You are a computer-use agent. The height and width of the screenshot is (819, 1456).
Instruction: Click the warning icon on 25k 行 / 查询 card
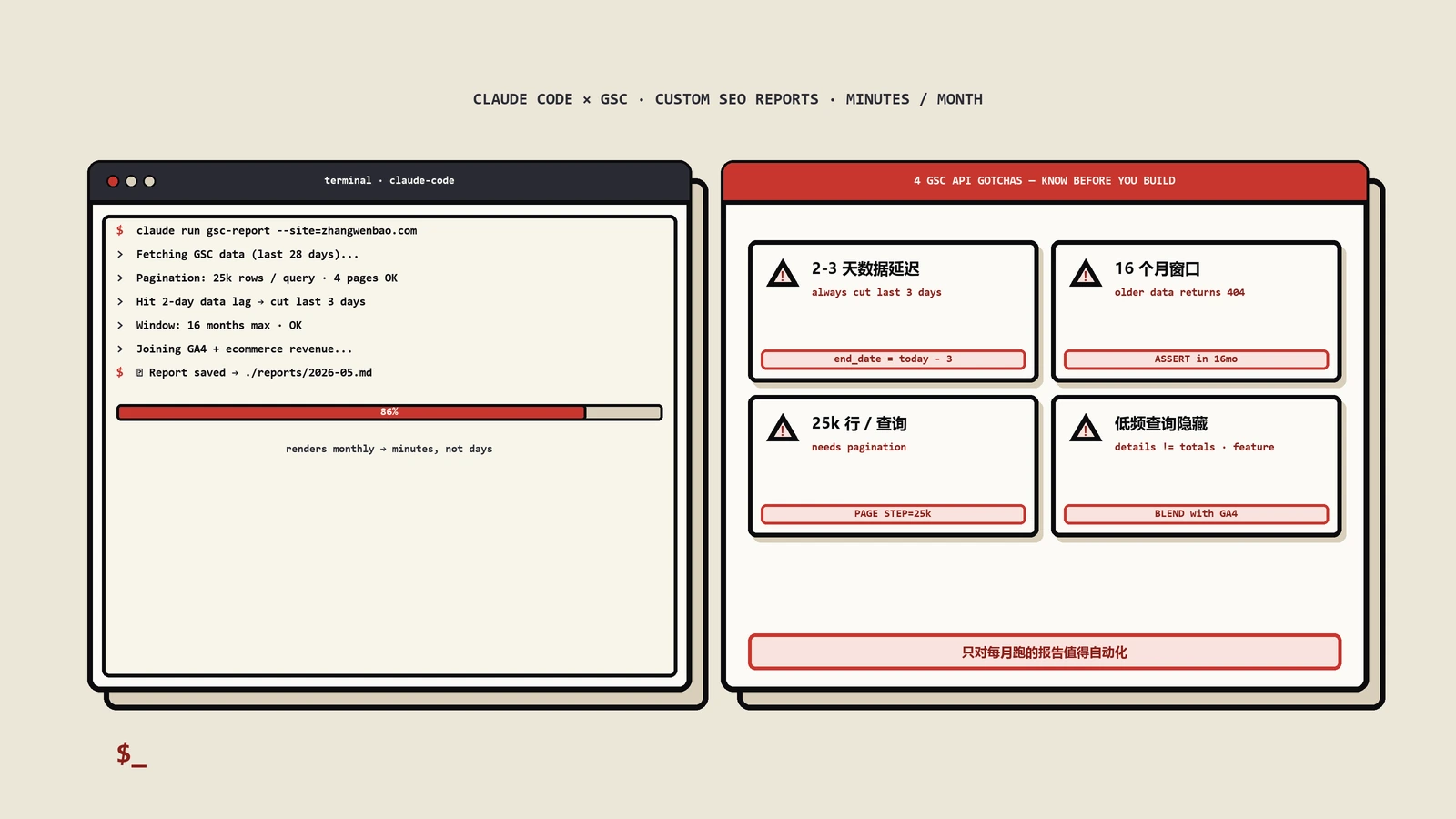[783, 428]
